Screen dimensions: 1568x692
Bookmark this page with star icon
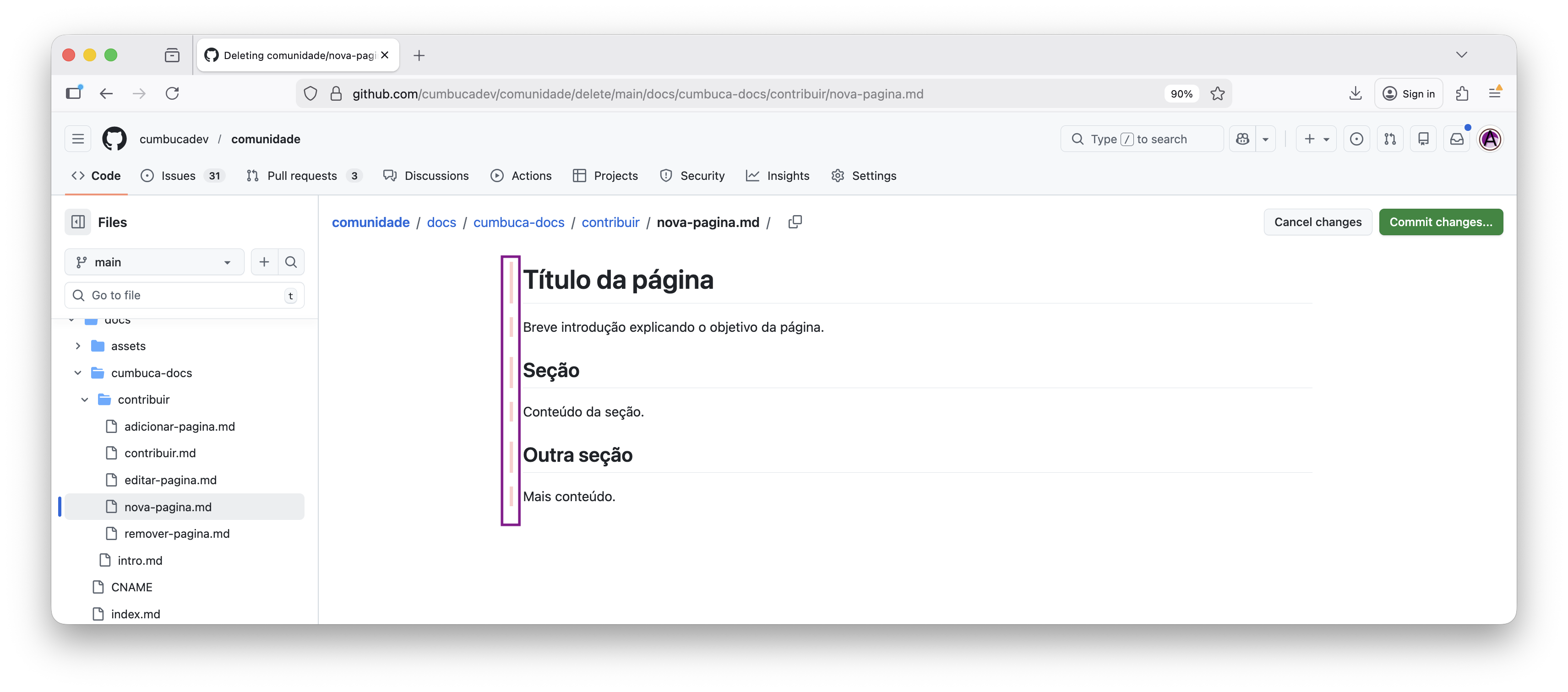pyautogui.click(x=1217, y=94)
